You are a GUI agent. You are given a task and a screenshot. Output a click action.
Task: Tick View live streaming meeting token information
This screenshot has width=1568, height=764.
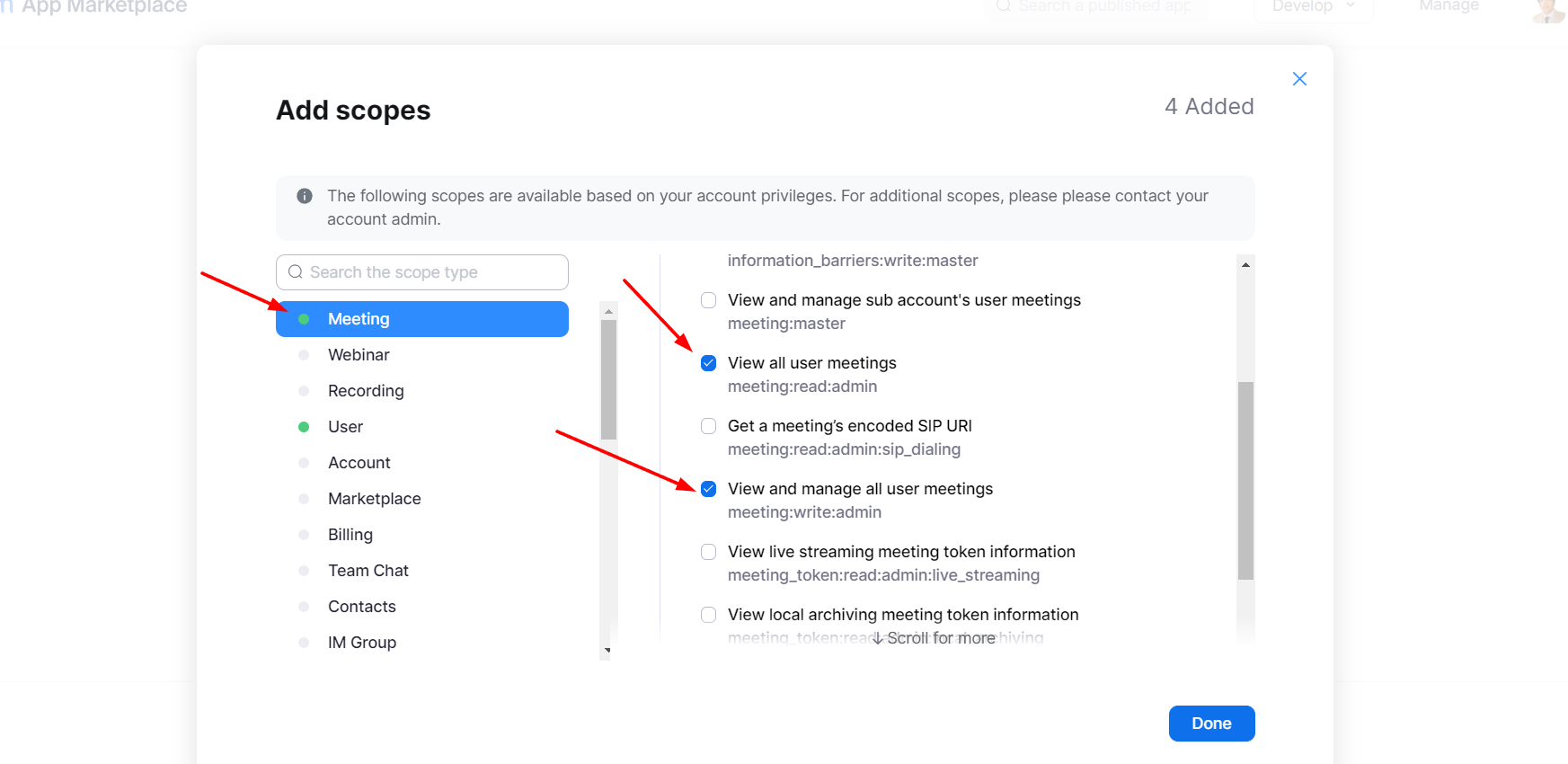click(x=709, y=552)
